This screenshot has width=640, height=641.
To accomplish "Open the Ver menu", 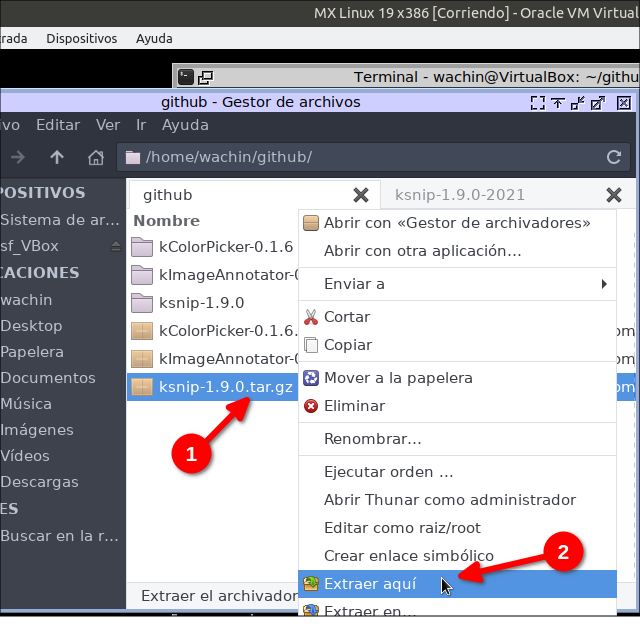I will click(108, 125).
